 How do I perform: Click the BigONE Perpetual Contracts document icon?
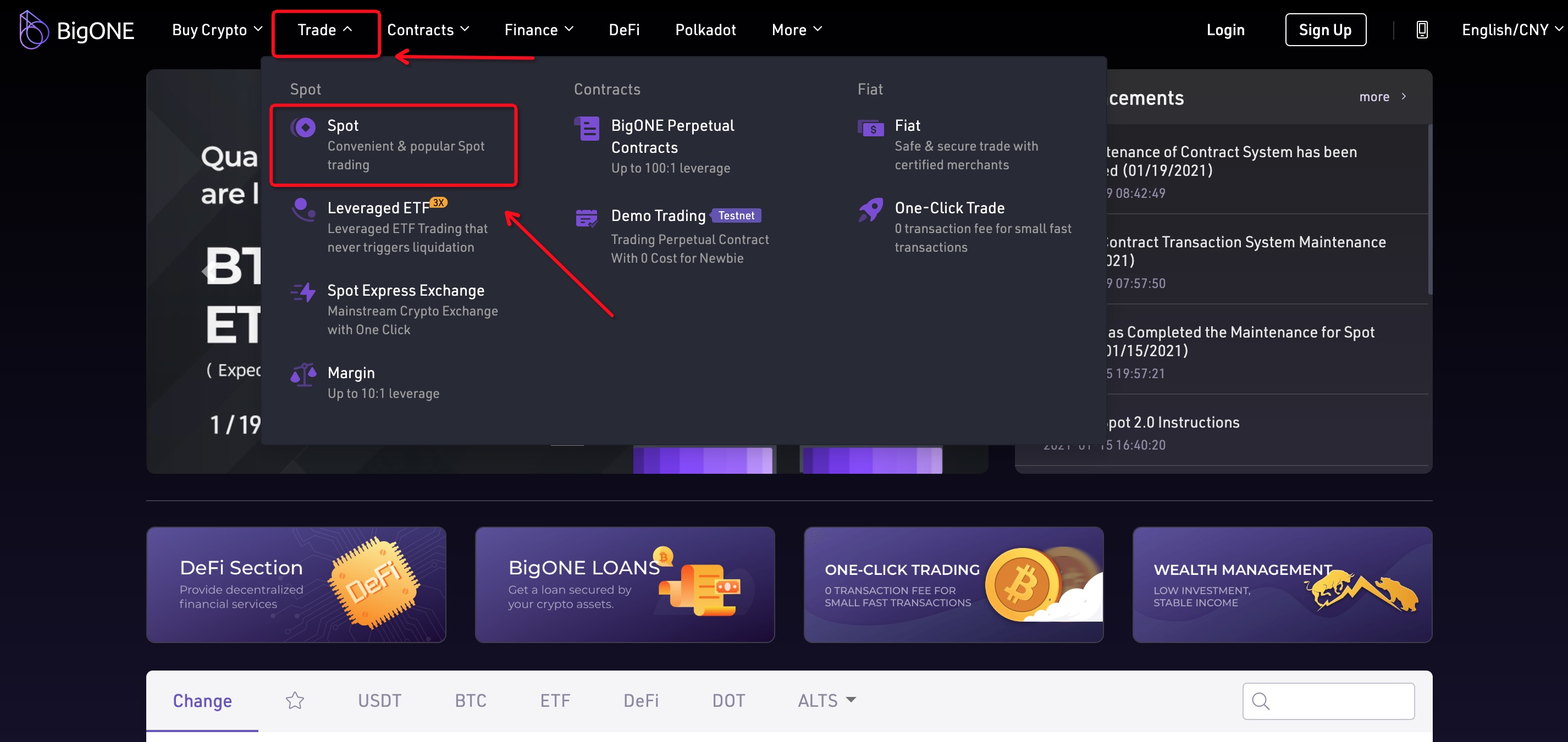point(587,129)
